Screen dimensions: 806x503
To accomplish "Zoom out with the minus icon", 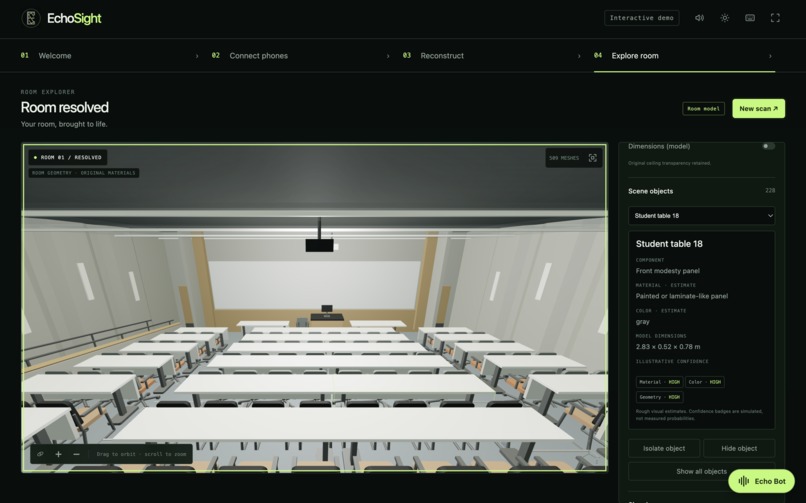I will (77, 454).
